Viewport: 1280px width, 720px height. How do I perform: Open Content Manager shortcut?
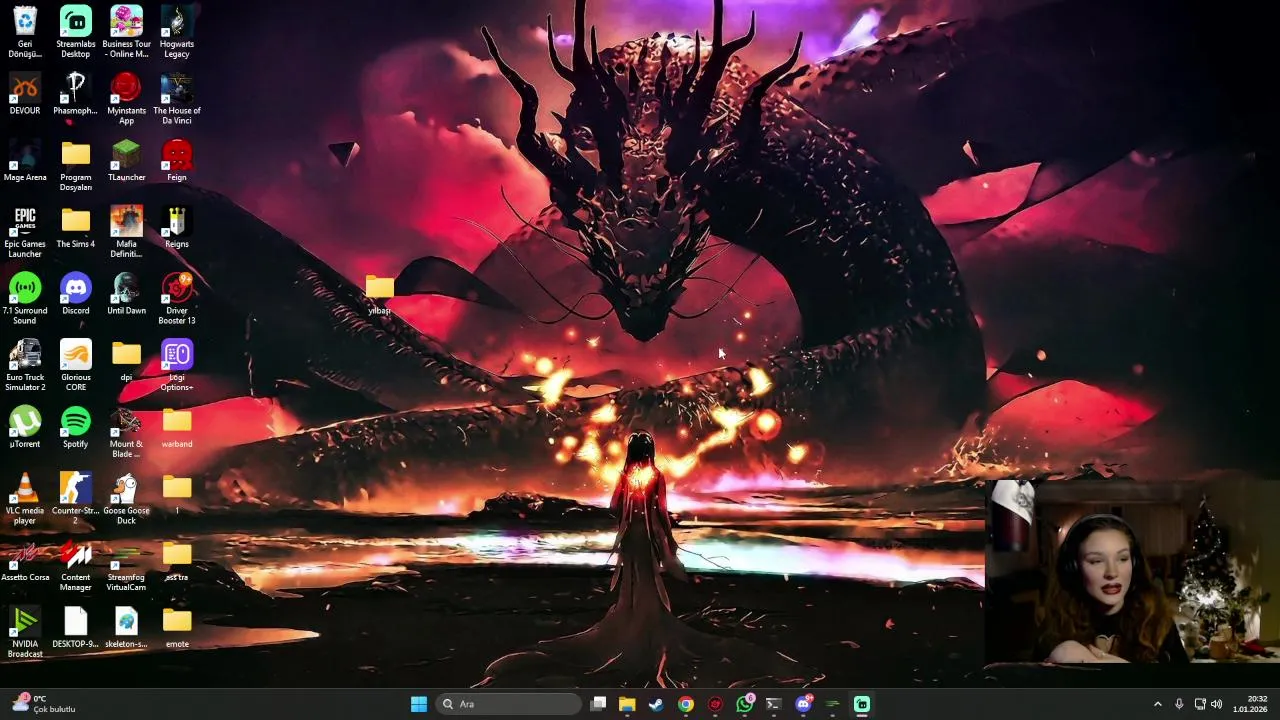76,566
